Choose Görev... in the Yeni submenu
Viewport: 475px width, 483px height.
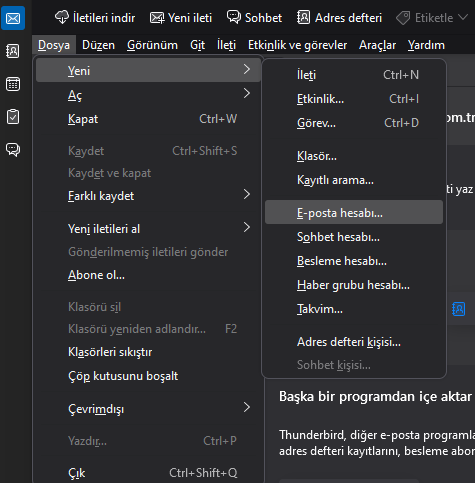point(354,123)
